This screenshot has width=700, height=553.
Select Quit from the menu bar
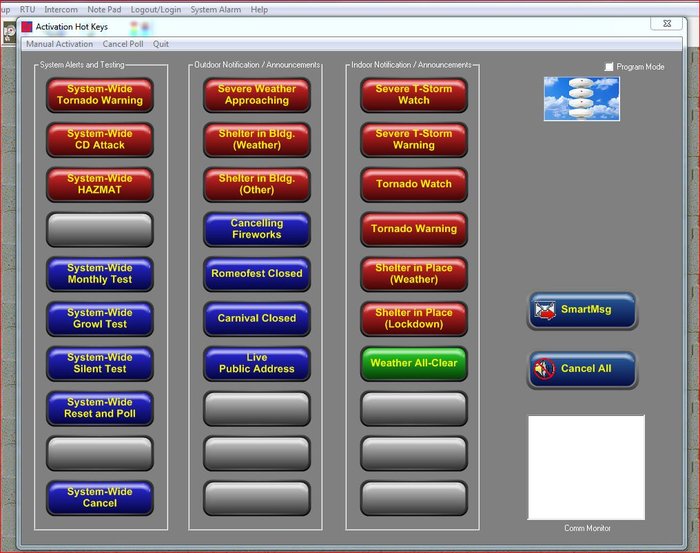[x=161, y=44]
